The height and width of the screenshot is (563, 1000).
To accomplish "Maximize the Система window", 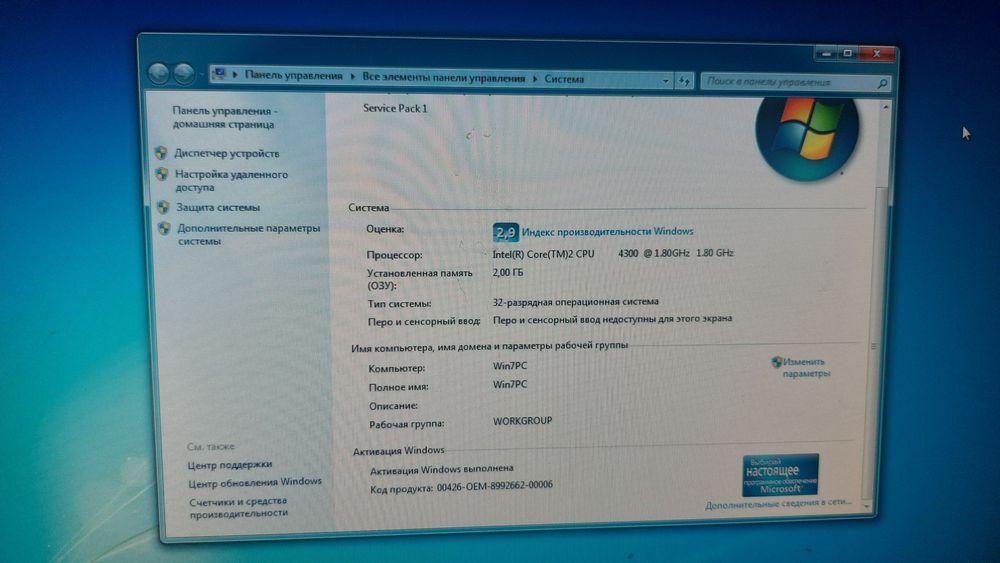I will (x=848, y=54).
